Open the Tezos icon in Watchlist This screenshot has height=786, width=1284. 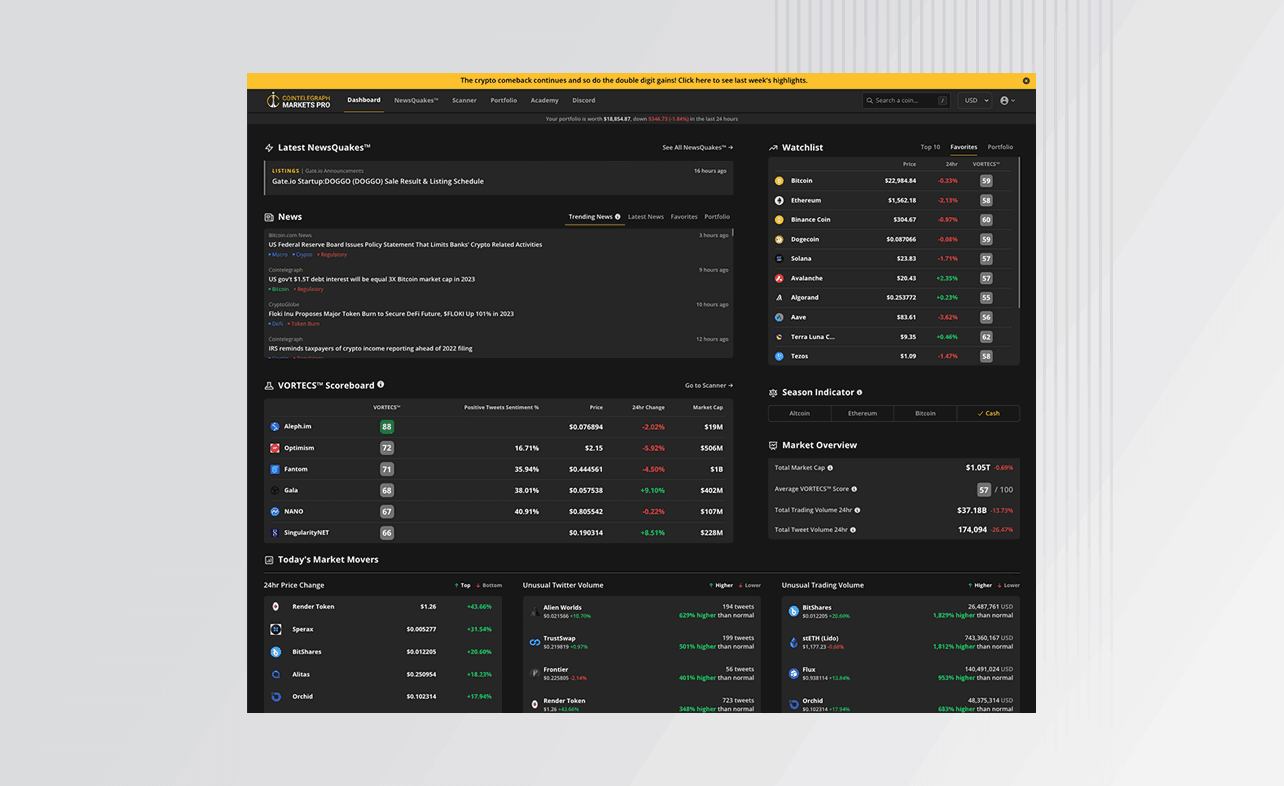pos(779,357)
